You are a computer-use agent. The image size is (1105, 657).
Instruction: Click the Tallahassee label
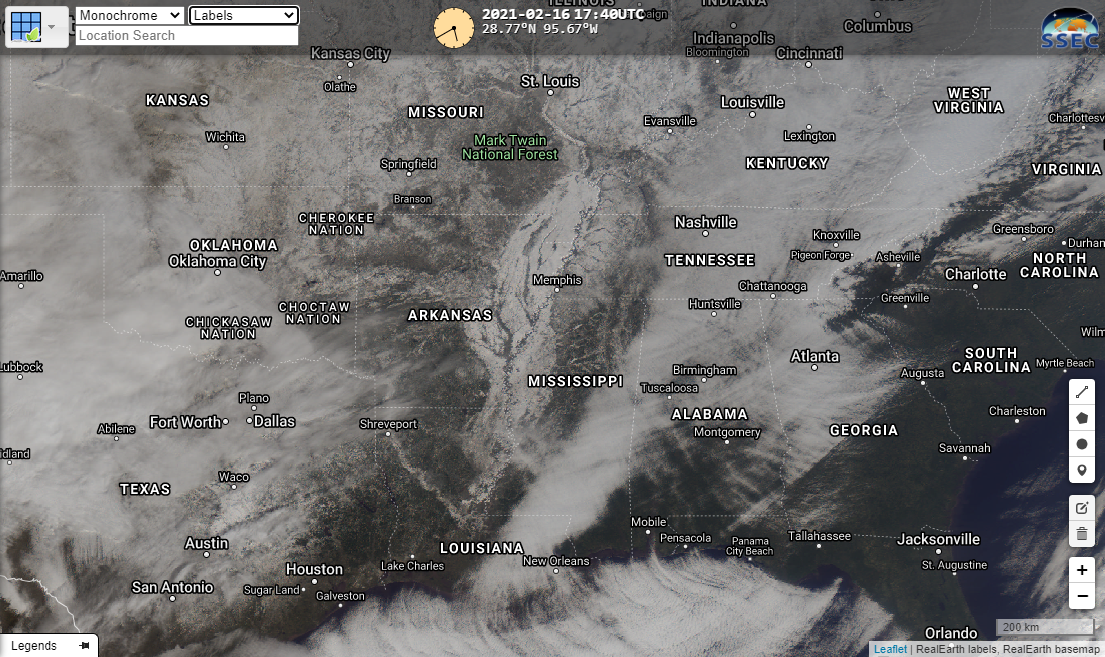point(819,536)
